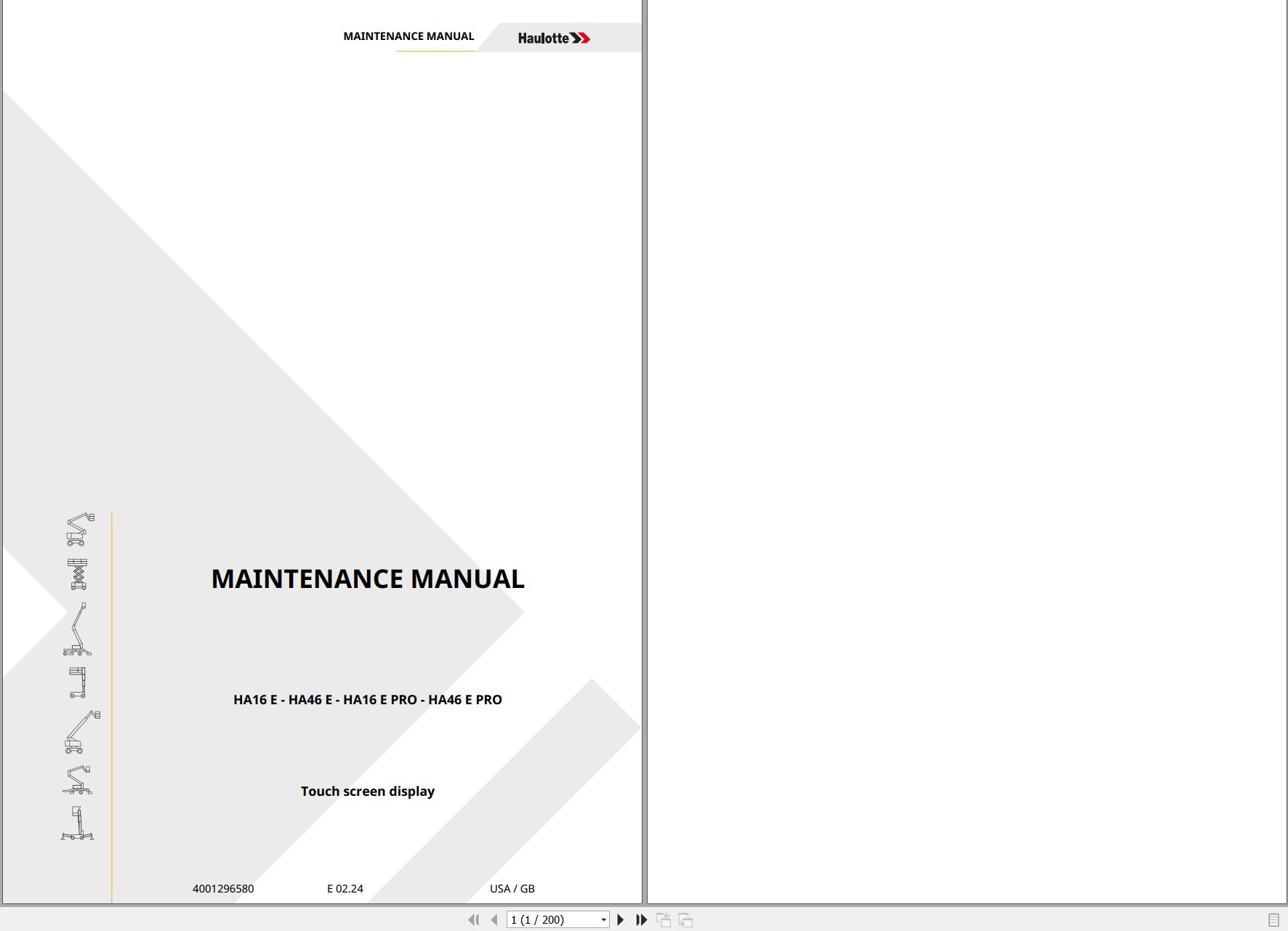Go to the first page
This screenshot has height=931, width=1288.
[x=473, y=919]
